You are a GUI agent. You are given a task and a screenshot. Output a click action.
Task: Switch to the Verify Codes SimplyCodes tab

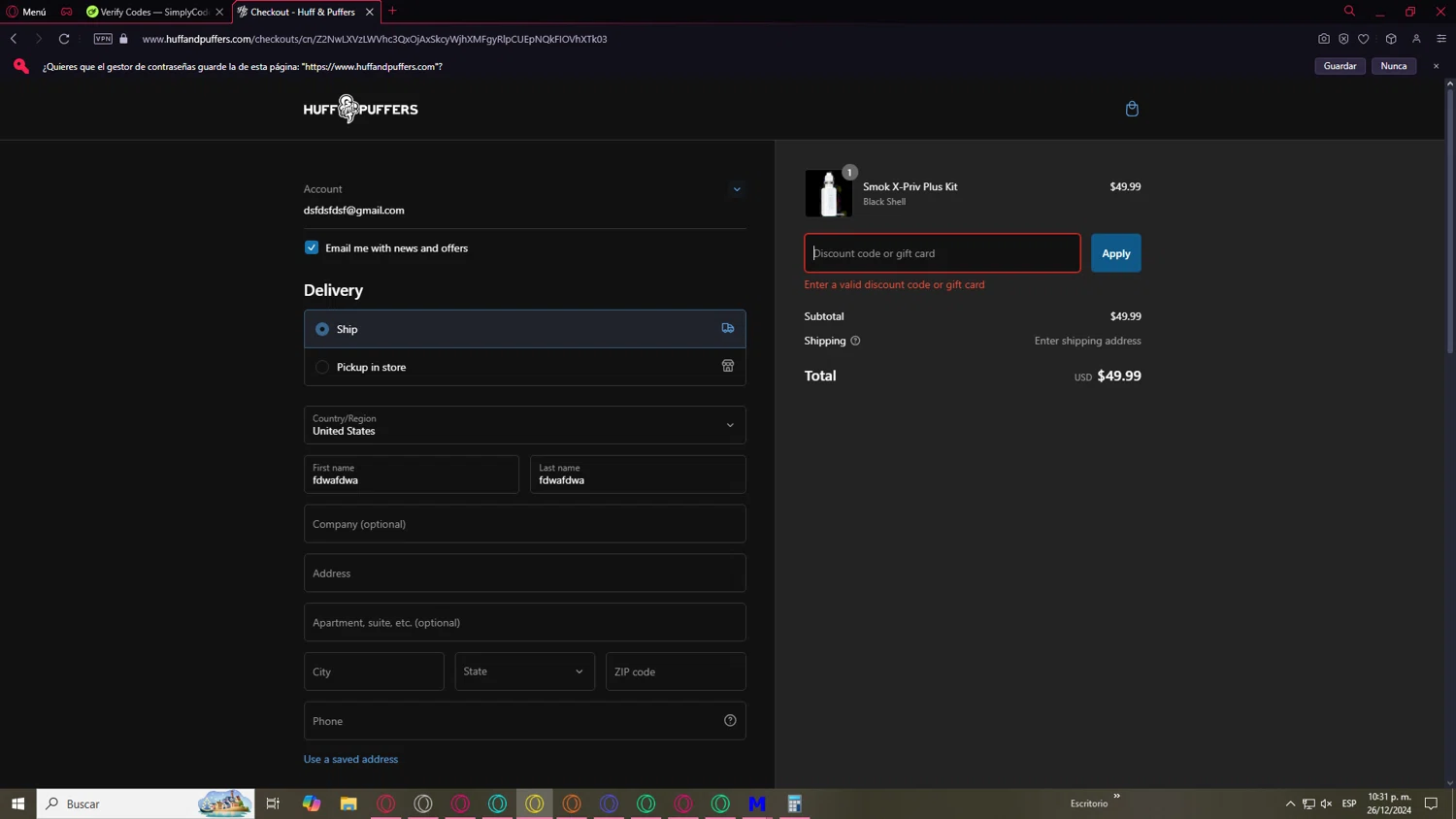click(153, 12)
